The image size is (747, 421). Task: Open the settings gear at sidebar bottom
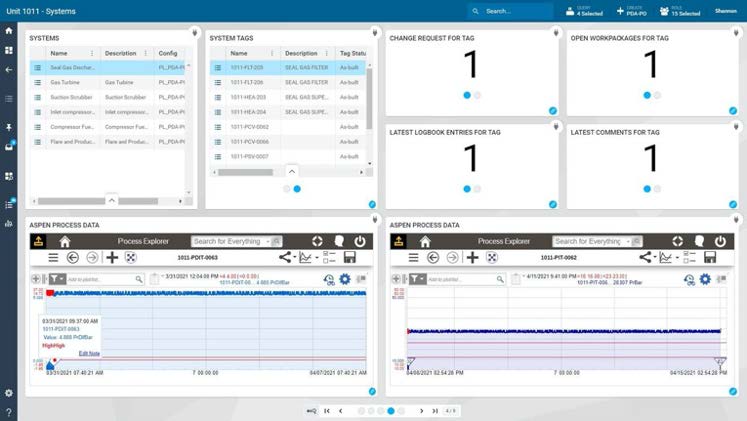click(9, 393)
